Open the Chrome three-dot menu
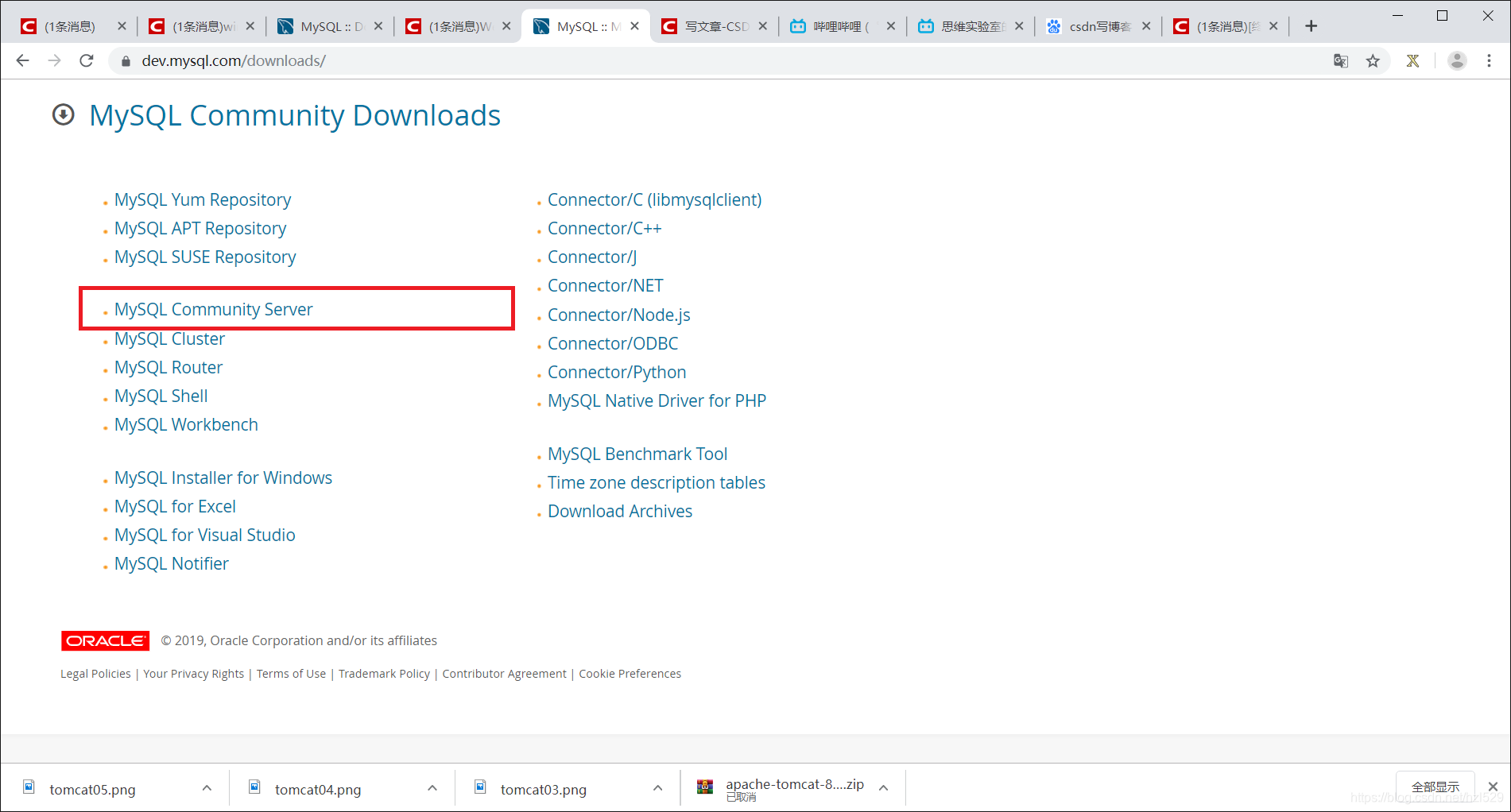This screenshot has height=812, width=1511. point(1490,60)
